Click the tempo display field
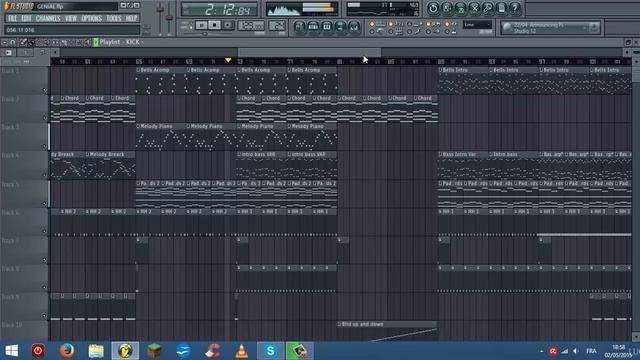This screenshot has height=360, width=640. pos(251,26)
